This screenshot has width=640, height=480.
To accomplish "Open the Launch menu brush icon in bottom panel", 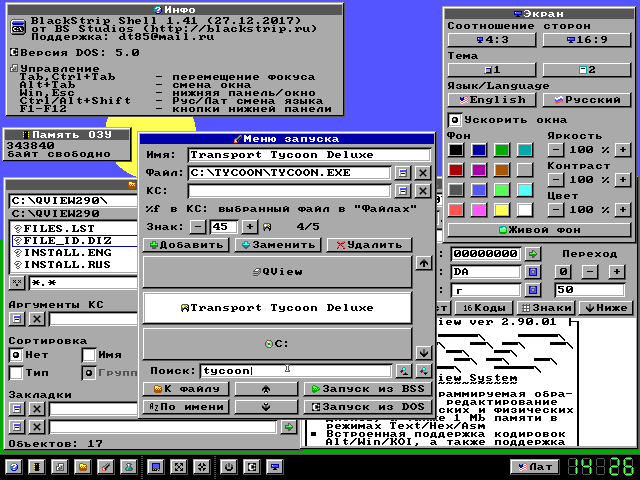I will click(x=106, y=467).
